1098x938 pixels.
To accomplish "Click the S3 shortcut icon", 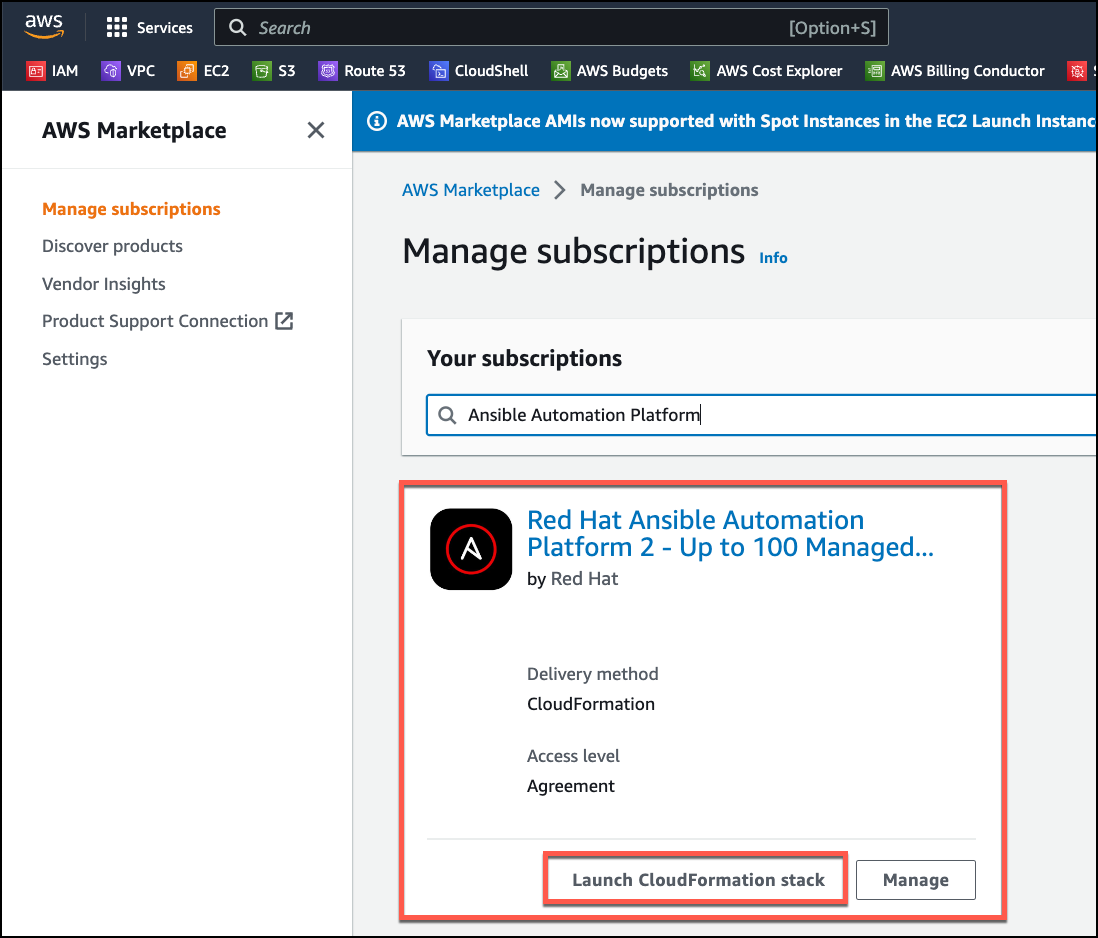I will click(262, 71).
